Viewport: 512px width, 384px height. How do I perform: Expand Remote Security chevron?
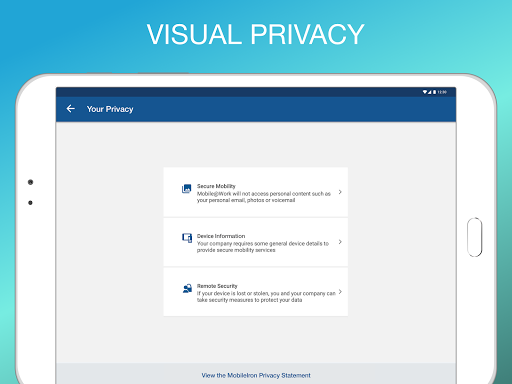pos(340,292)
